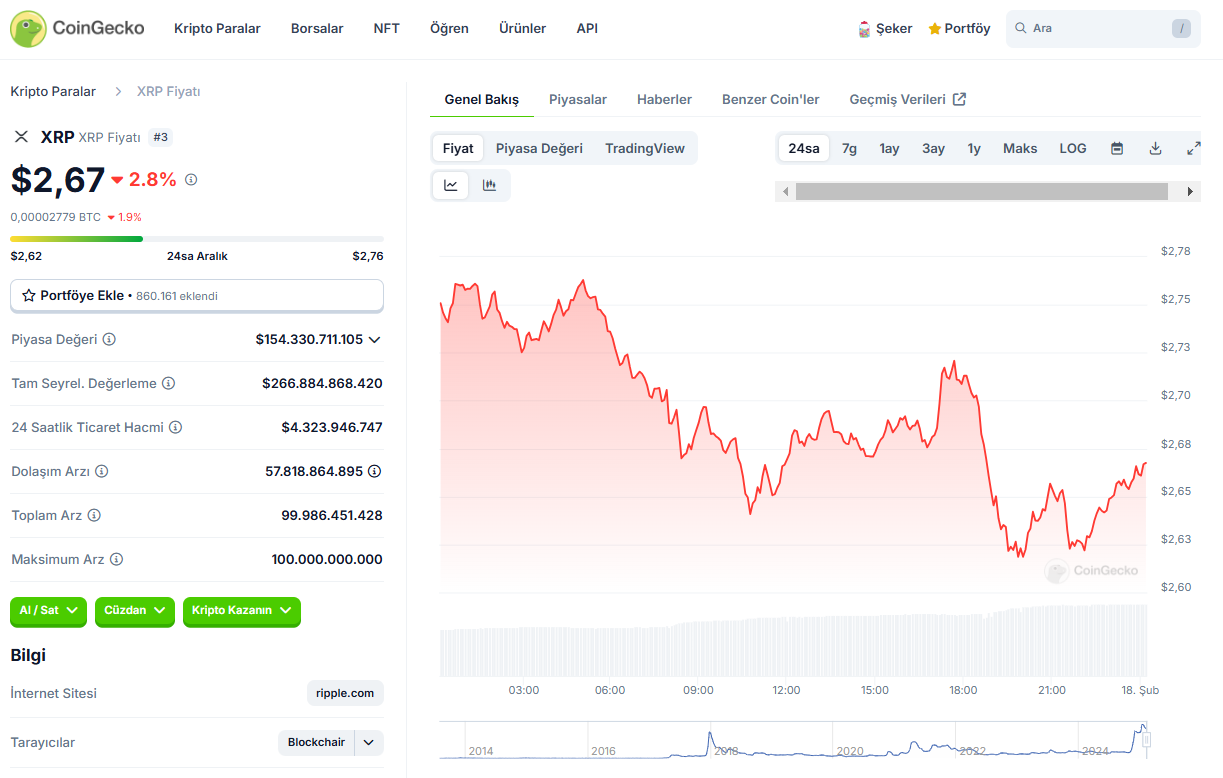This screenshot has width=1223, height=778.
Task: Click the search magnifier icon
Action: 1021,28
